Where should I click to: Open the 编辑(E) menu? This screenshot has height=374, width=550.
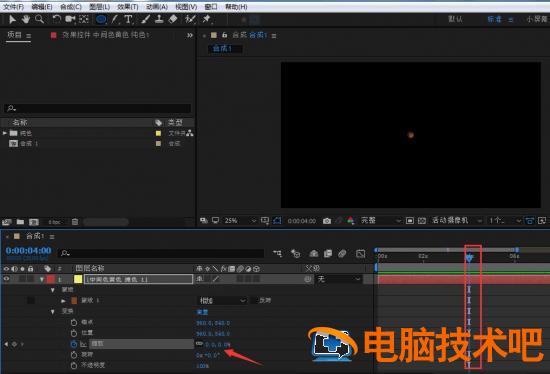[42, 7]
